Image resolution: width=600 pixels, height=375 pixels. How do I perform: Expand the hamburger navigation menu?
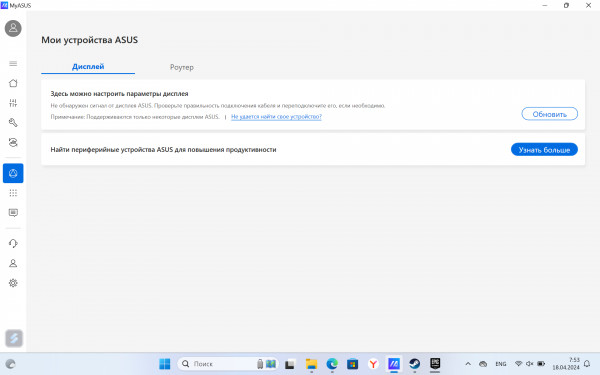pyautogui.click(x=13, y=64)
